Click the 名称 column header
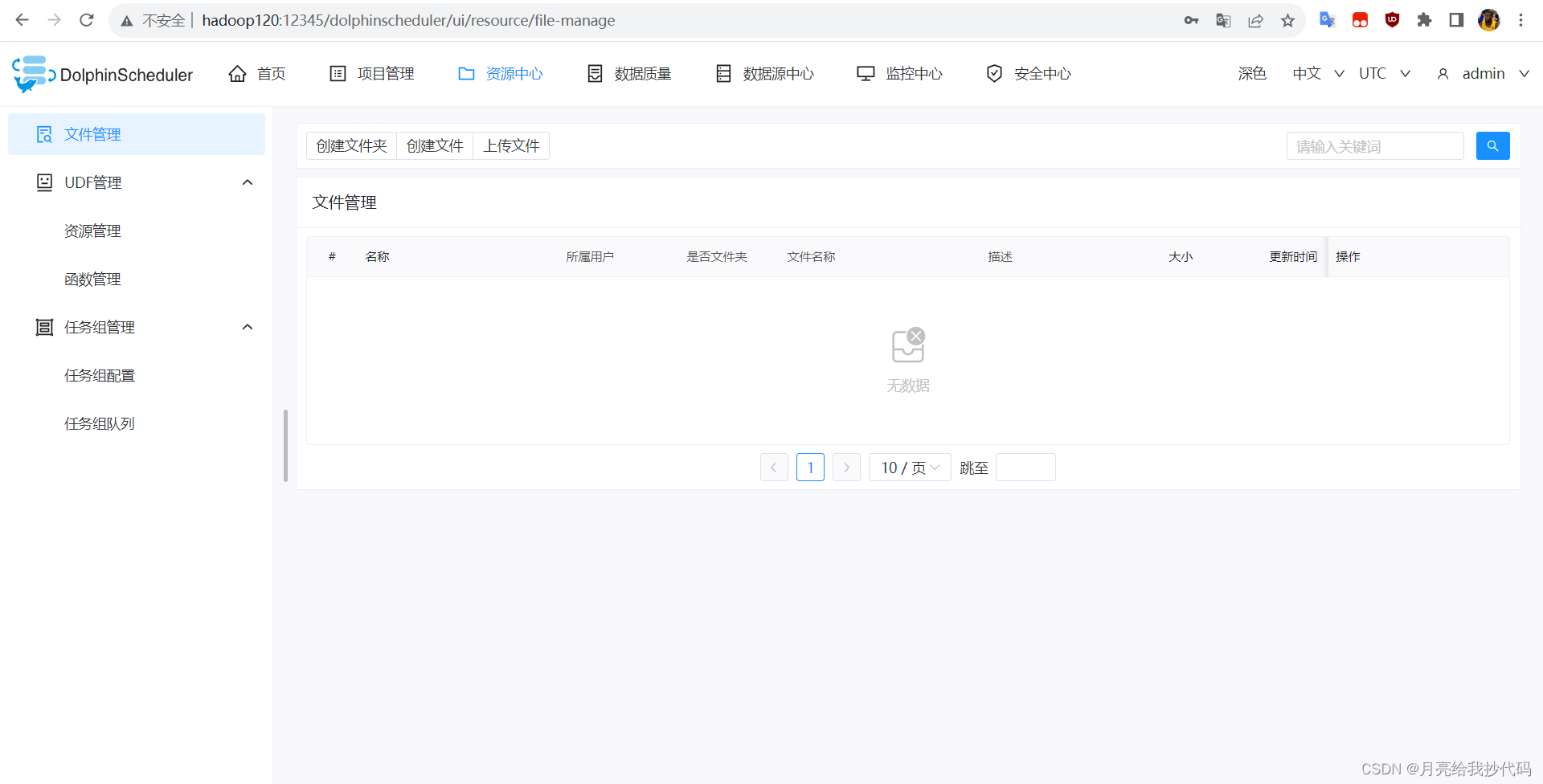The width and height of the screenshot is (1543, 784). tap(377, 257)
